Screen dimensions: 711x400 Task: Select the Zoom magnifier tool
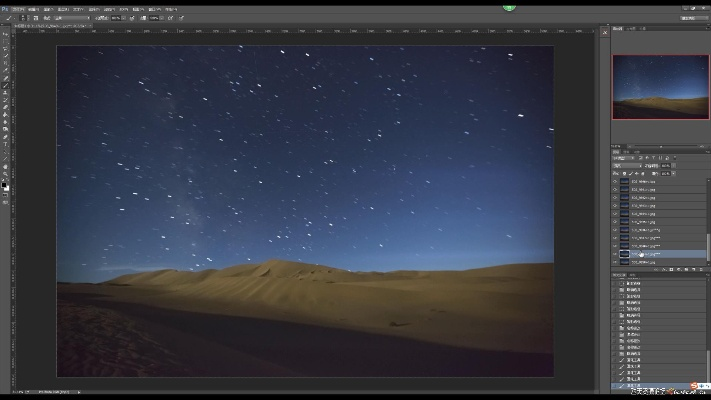point(5,174)
